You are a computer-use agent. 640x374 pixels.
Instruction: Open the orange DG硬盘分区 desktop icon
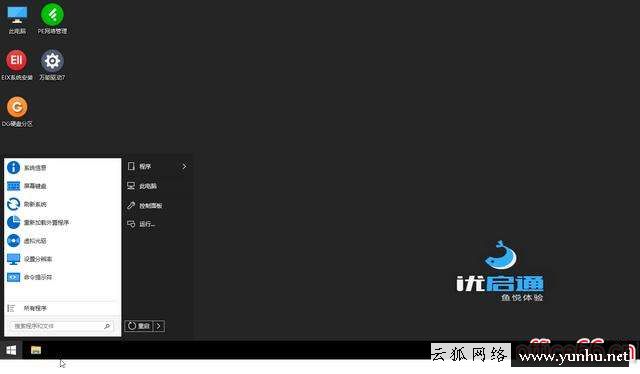(x=17, y=112)
